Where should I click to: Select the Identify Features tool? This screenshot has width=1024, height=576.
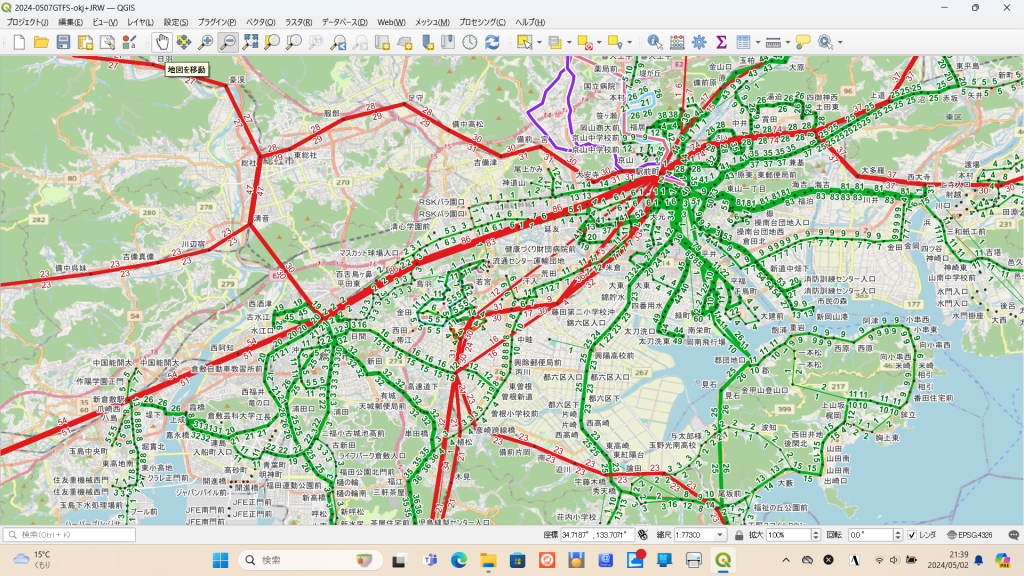(x=654, y=42)
